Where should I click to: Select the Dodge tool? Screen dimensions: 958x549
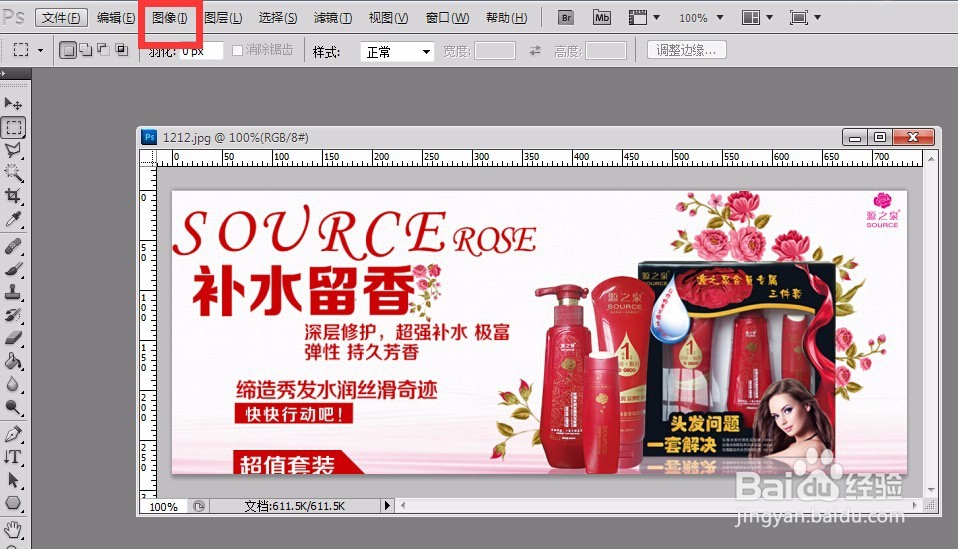click(x=13, y=407)
